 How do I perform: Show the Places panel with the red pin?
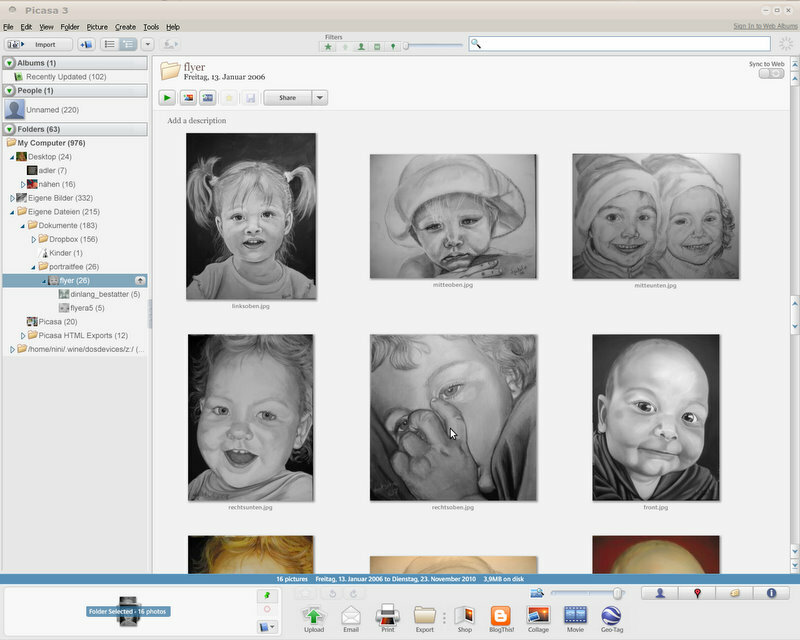(x=697, y=593)
